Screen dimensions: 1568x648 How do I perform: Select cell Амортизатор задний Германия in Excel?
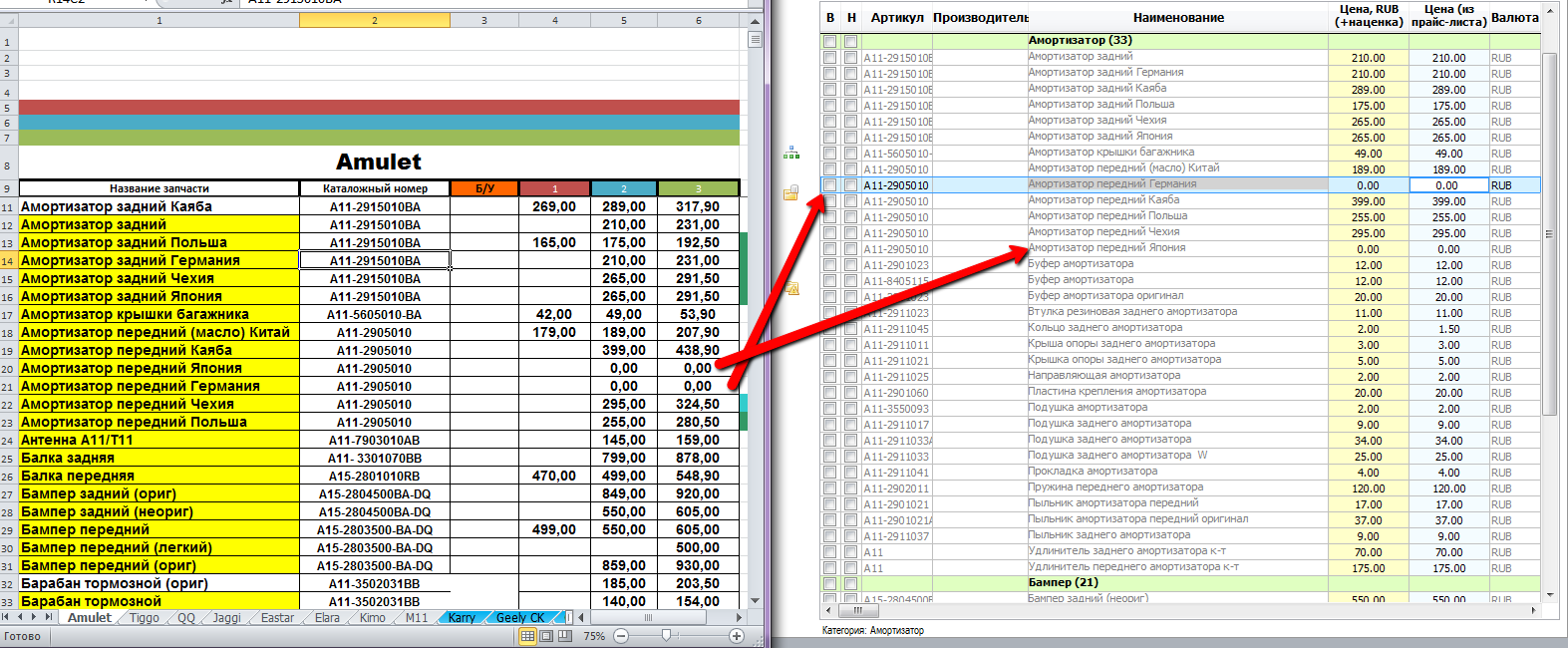click(x=159, y=260)
